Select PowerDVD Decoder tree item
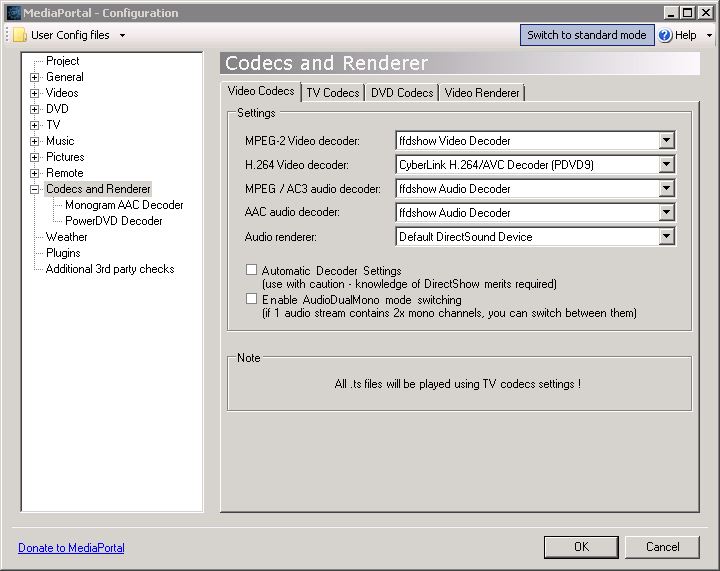This screenshot has width=720, height=571. (114, 221)
